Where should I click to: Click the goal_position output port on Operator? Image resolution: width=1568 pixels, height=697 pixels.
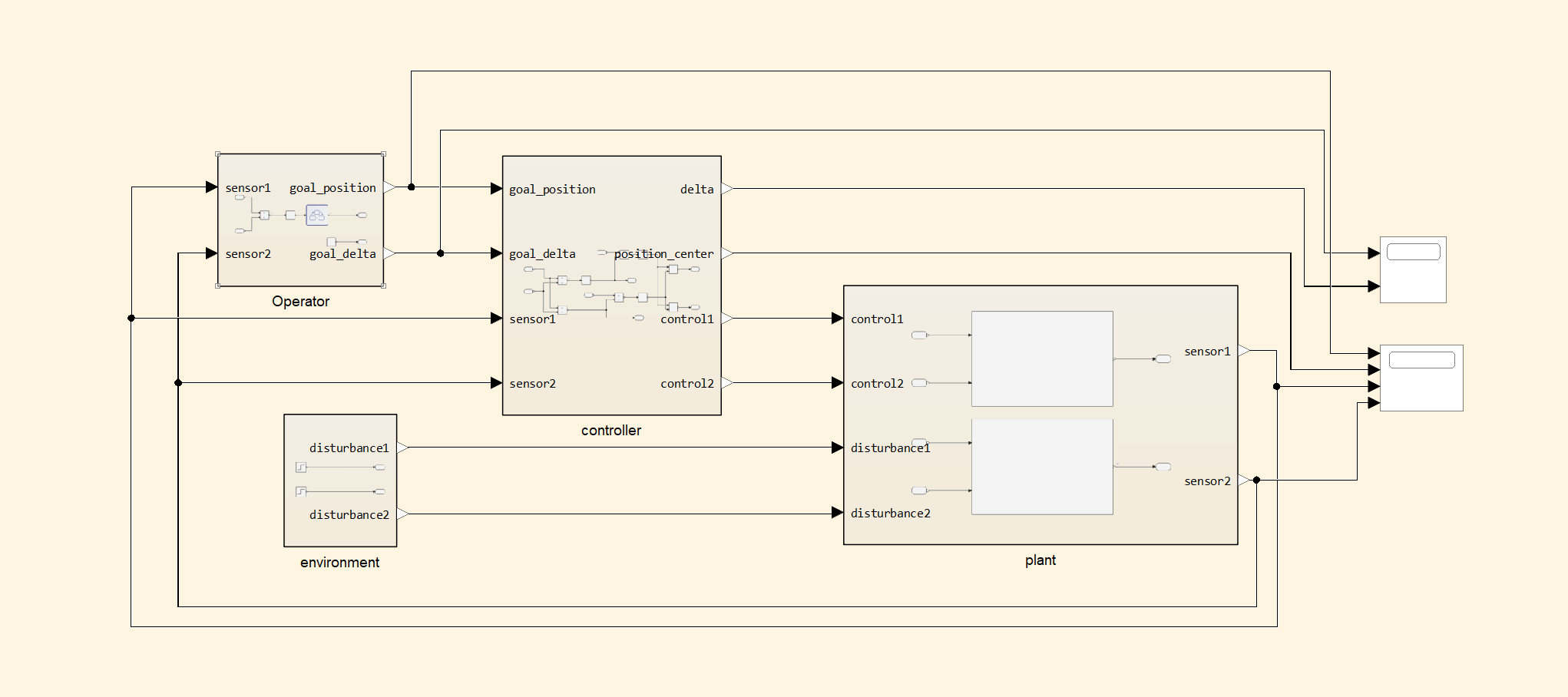pos(389,187)
